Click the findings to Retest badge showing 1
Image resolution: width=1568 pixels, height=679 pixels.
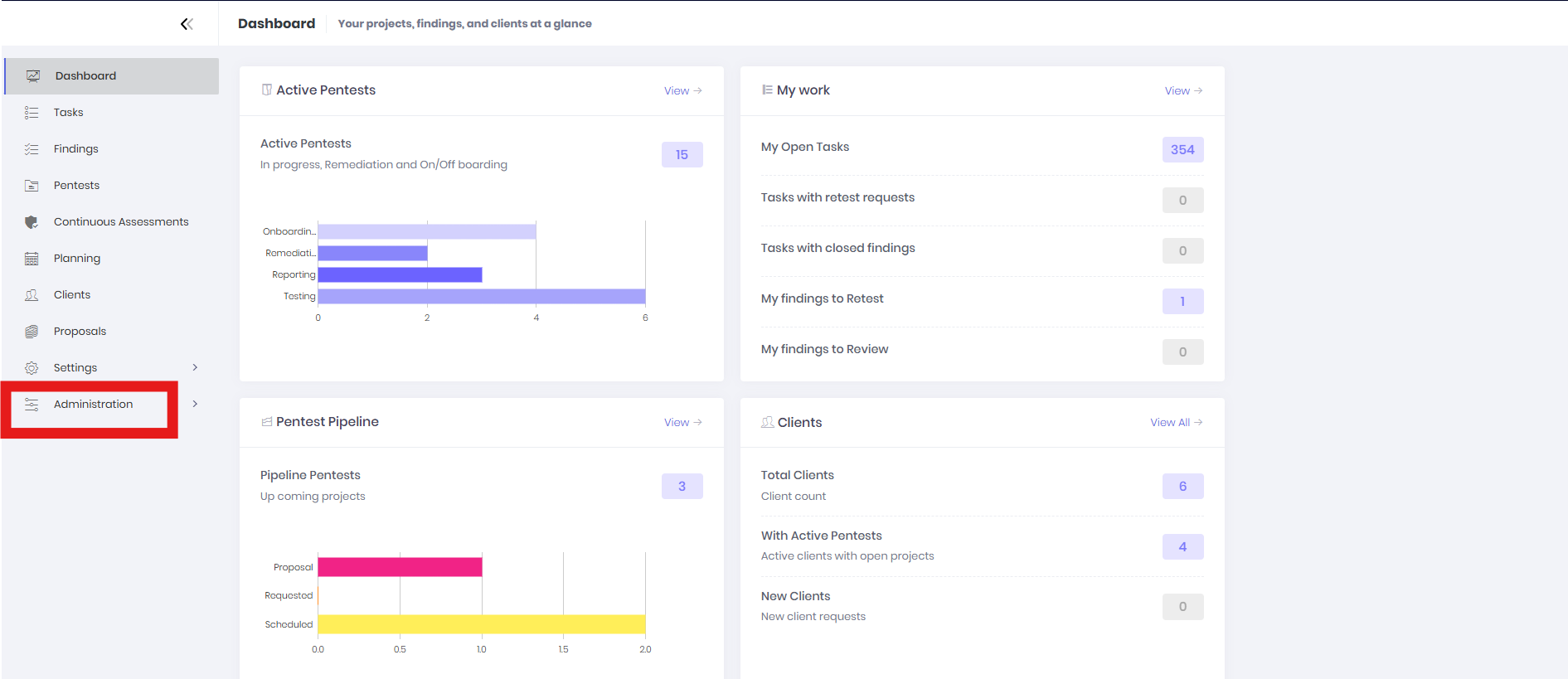[1183, 302]
